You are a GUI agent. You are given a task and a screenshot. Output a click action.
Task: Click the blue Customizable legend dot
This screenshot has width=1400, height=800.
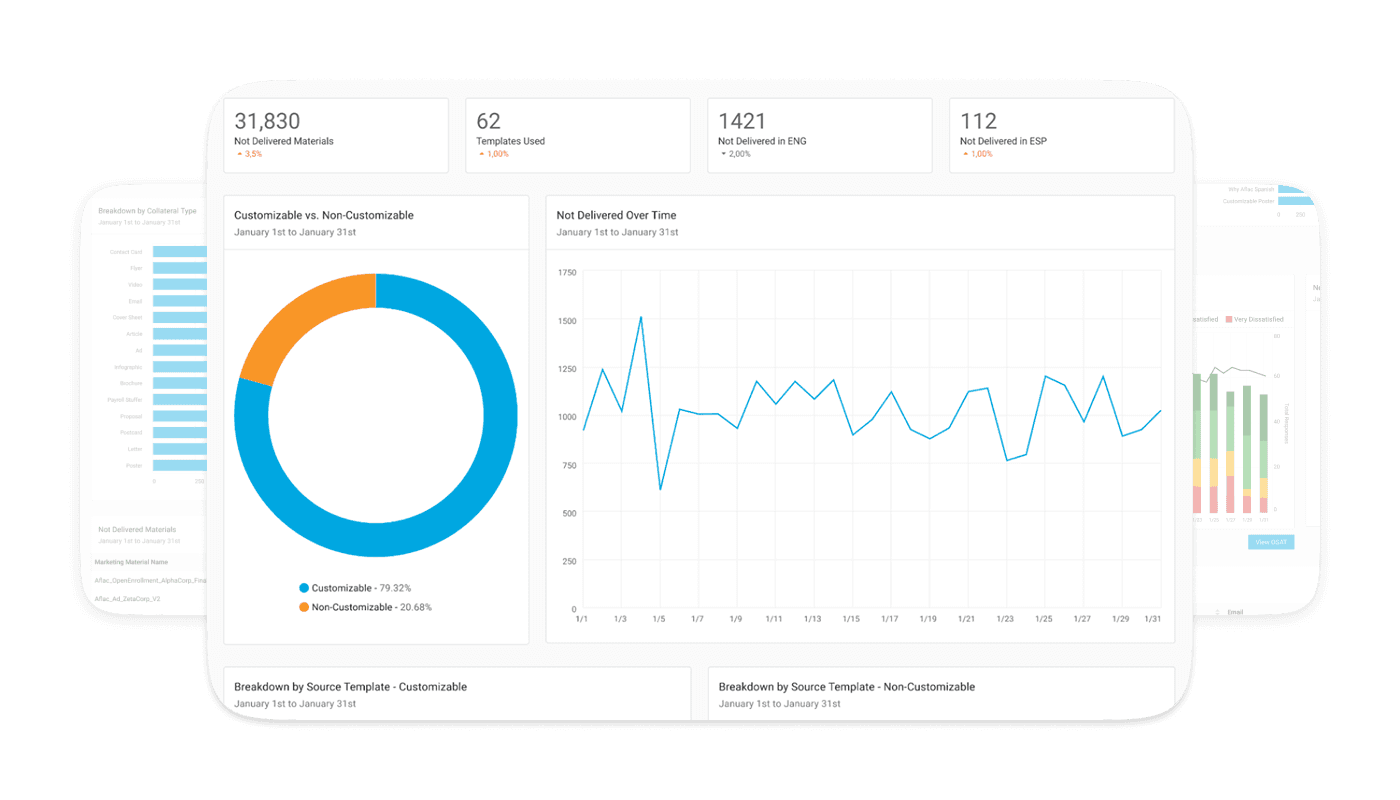(304, 588)
